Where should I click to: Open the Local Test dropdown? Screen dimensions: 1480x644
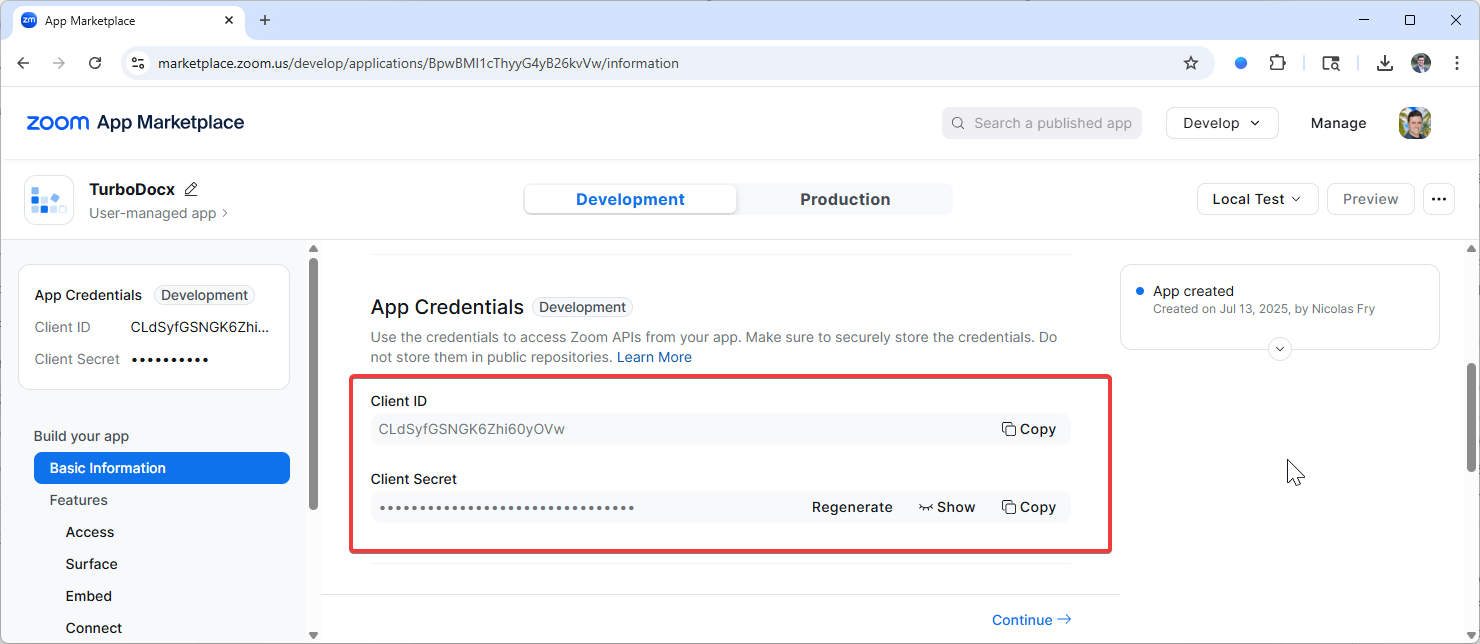(x=1257, y=199)
